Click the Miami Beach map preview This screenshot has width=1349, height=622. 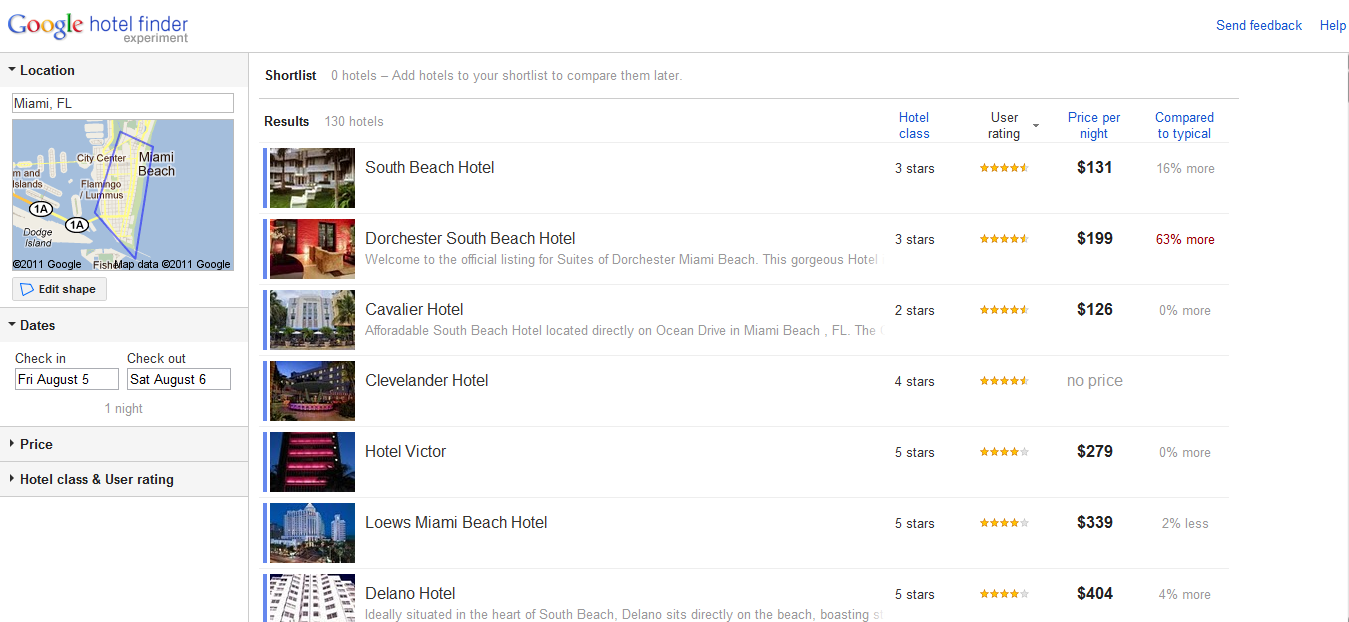point(122,195)
